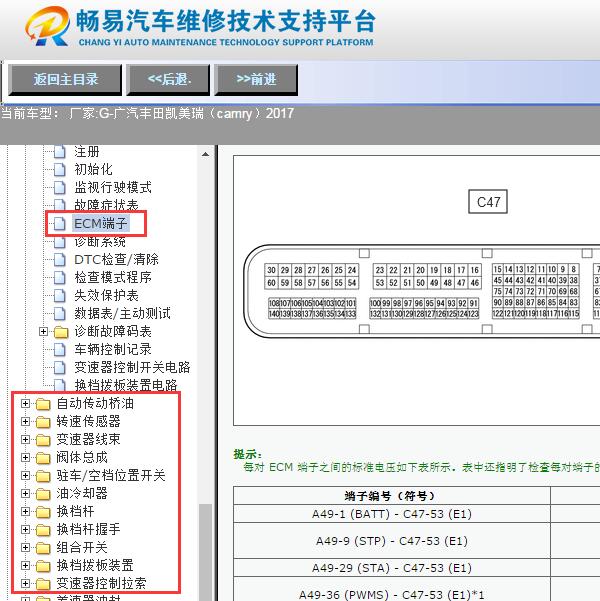600x601 pixels.
Task: Click the page icon beside 失效保护表
Action: (59, 295)
